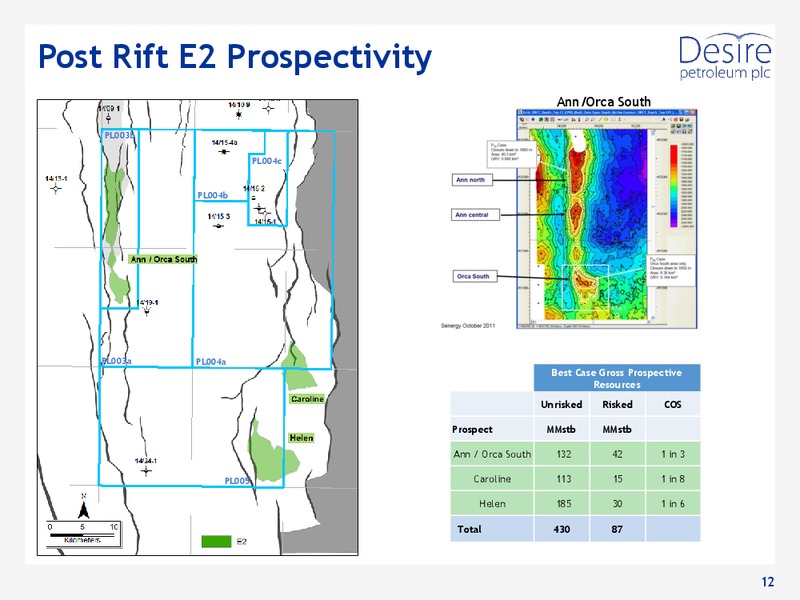Click the Unrisked column header
800x600 pixels.
pyautogui.click(x=562, y=405)
